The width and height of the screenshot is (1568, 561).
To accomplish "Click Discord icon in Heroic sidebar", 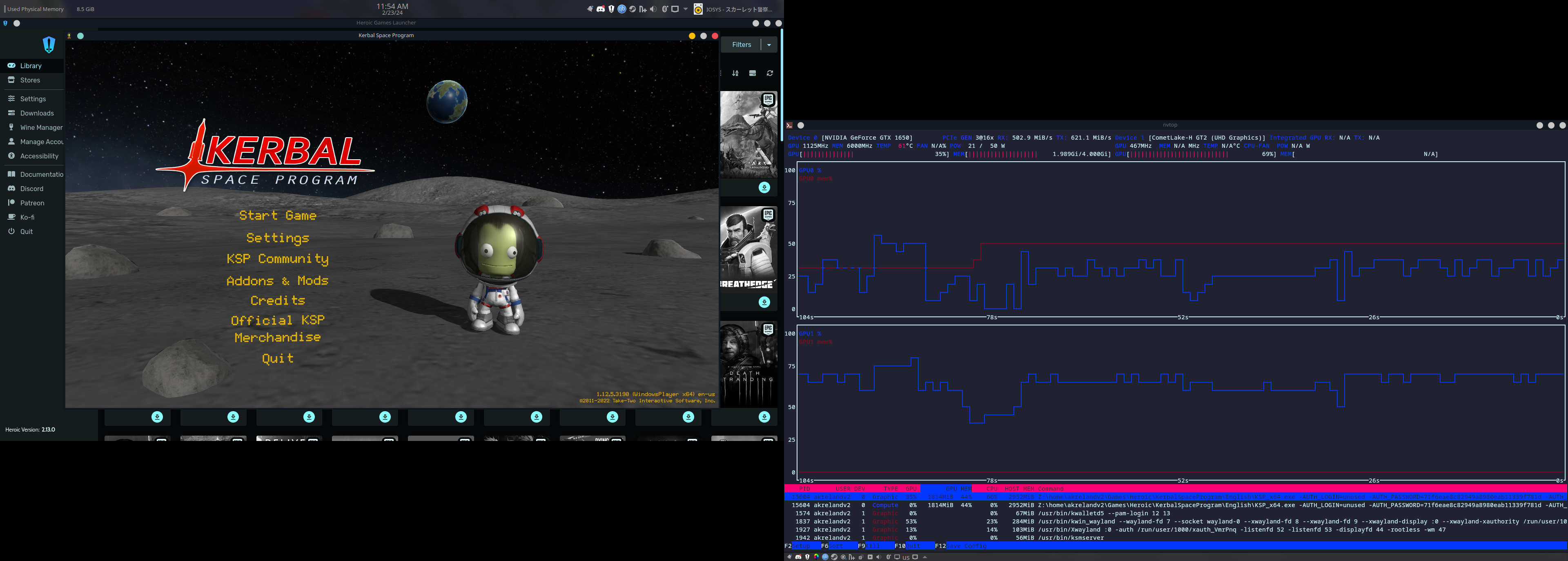I will [11, 188].
